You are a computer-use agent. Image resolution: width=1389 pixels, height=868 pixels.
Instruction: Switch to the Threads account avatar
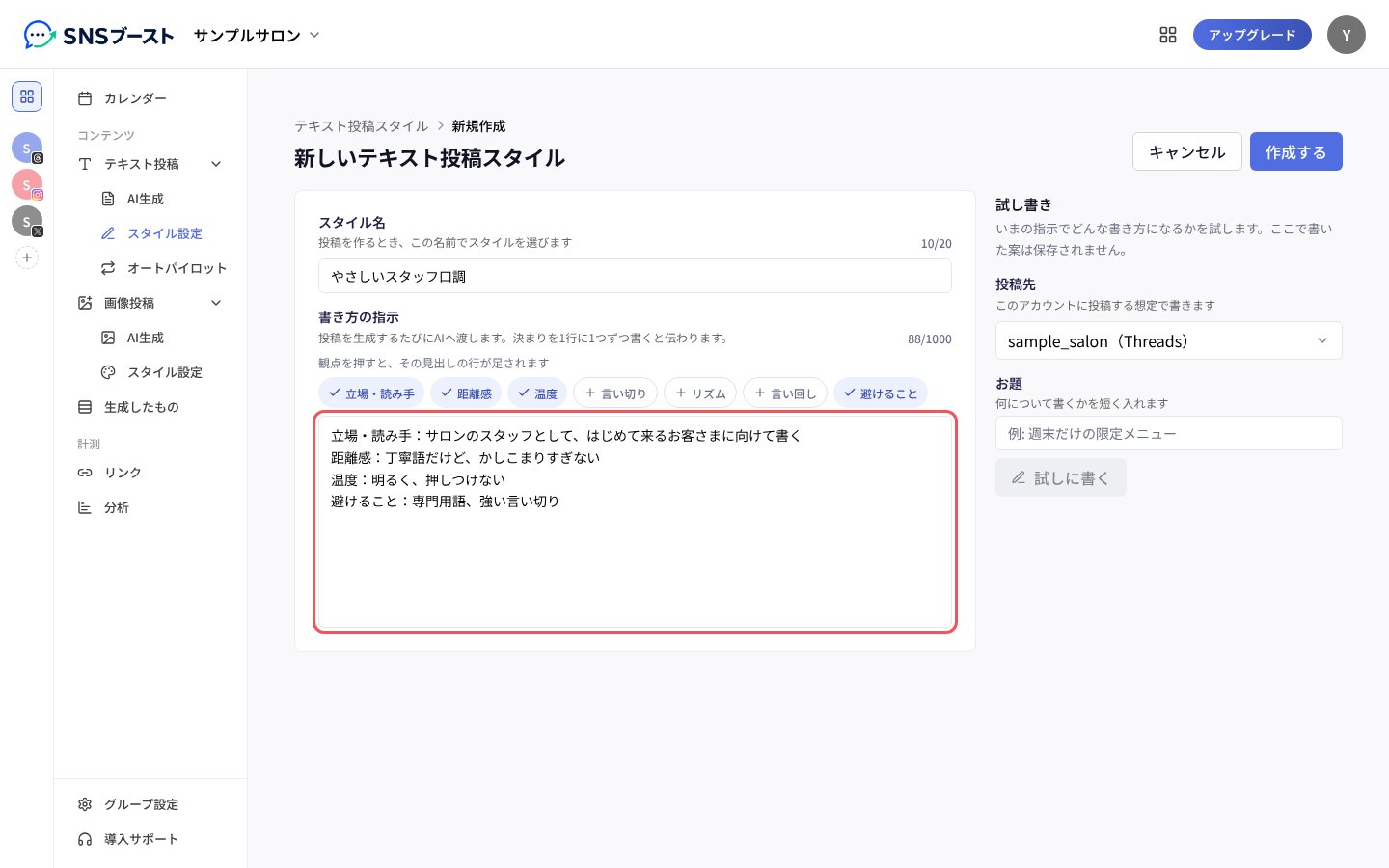point(27,148)
